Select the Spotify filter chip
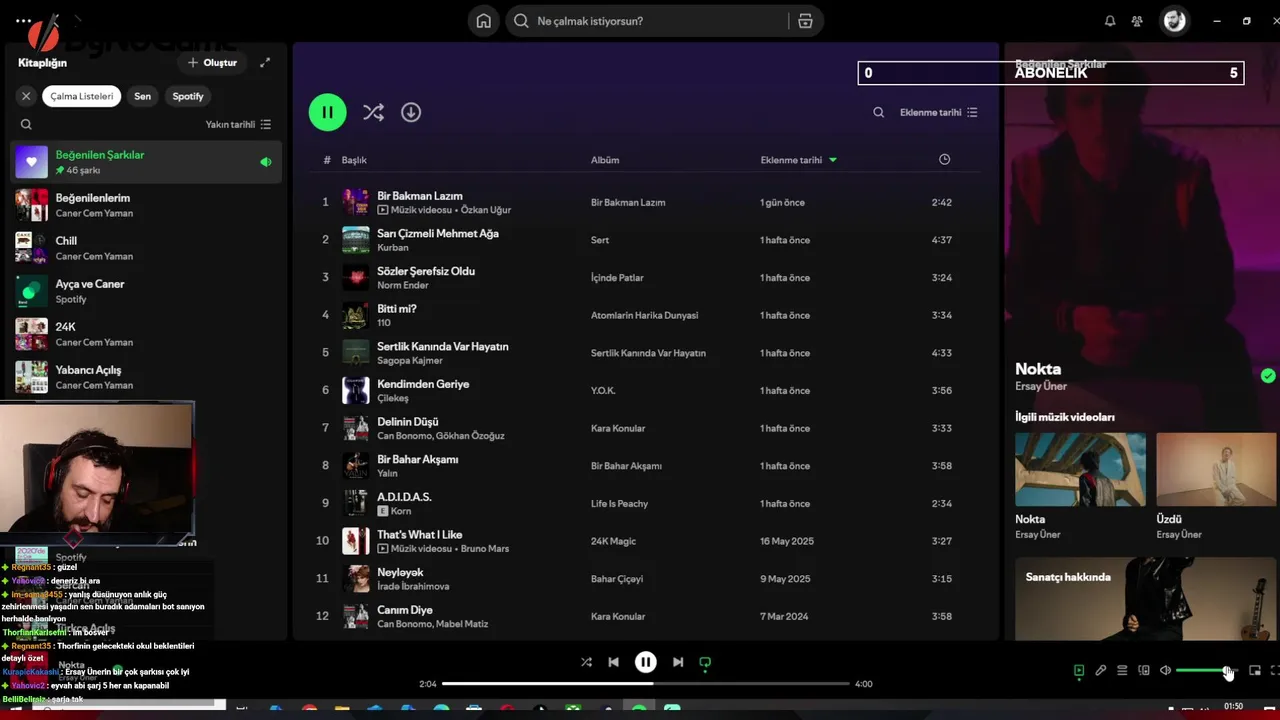The width and height of the screenshot is (1280, 720). pos(188,96)
